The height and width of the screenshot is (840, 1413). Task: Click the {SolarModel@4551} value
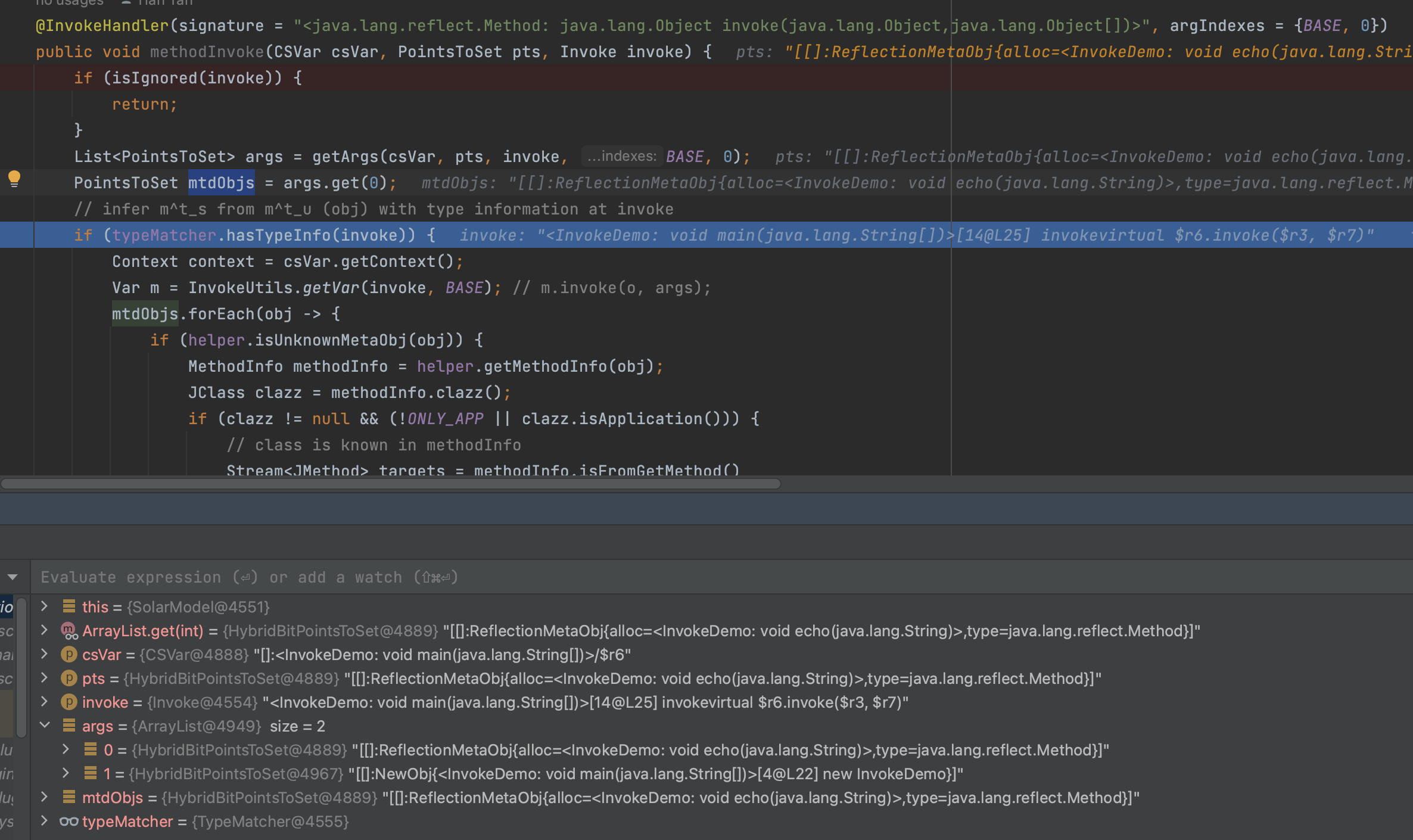[x=198, y=606]
